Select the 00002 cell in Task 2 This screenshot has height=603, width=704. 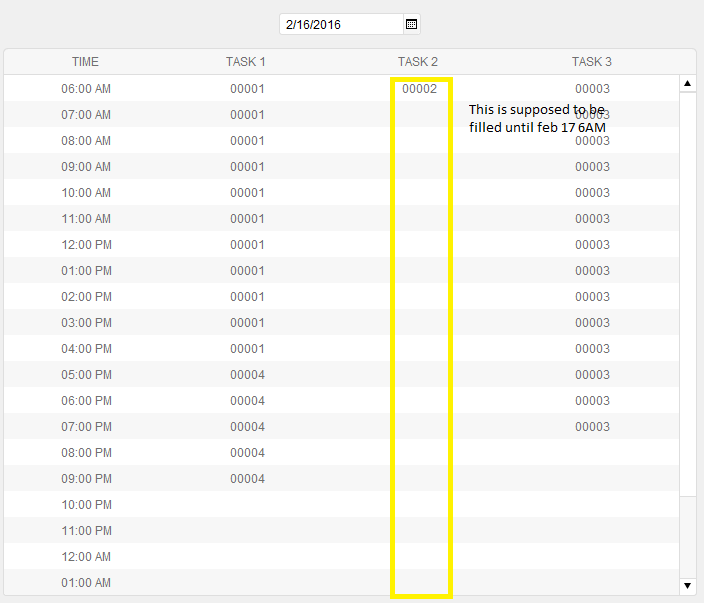click(420, 89)
